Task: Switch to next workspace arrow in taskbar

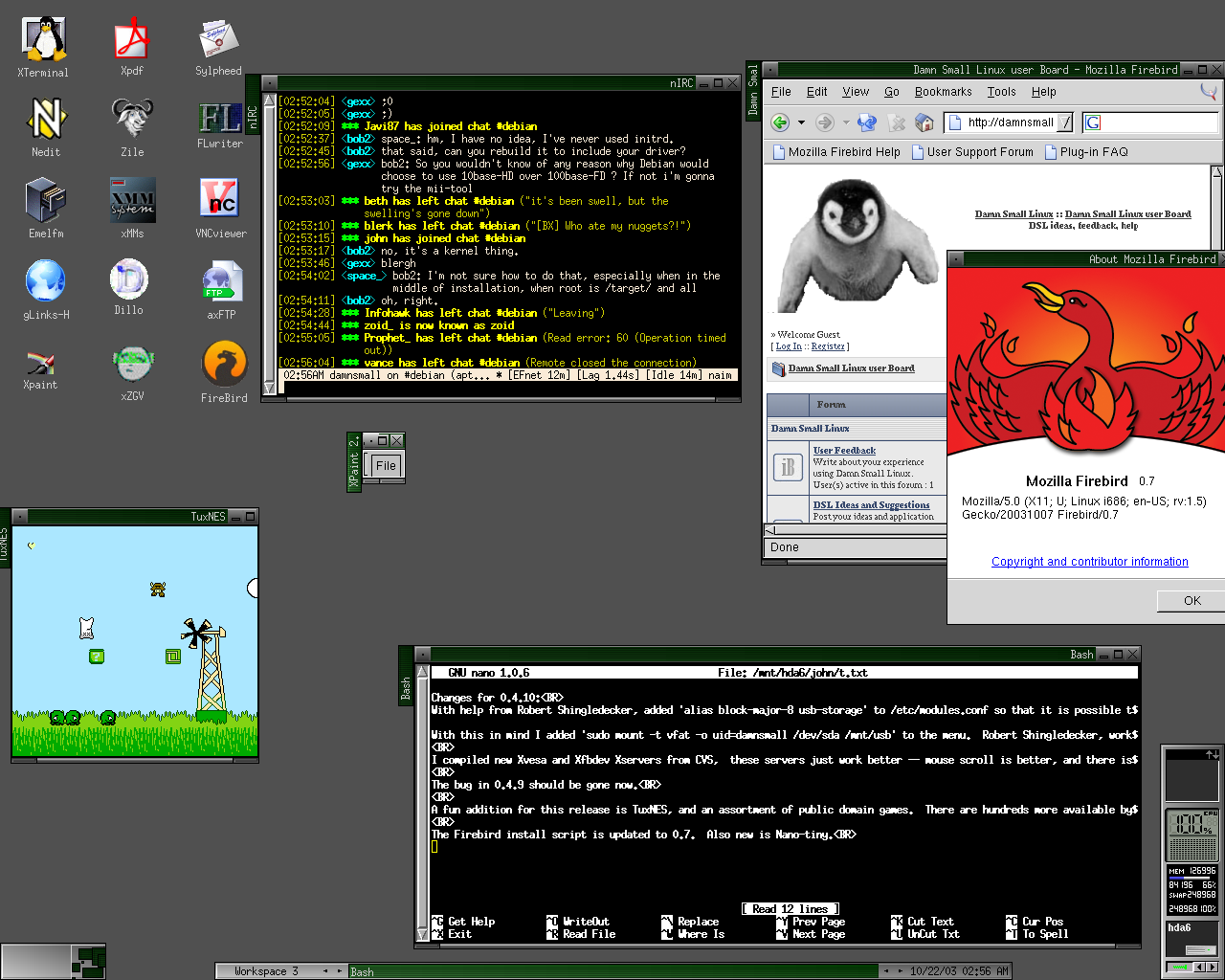Action: coord(340,970)
